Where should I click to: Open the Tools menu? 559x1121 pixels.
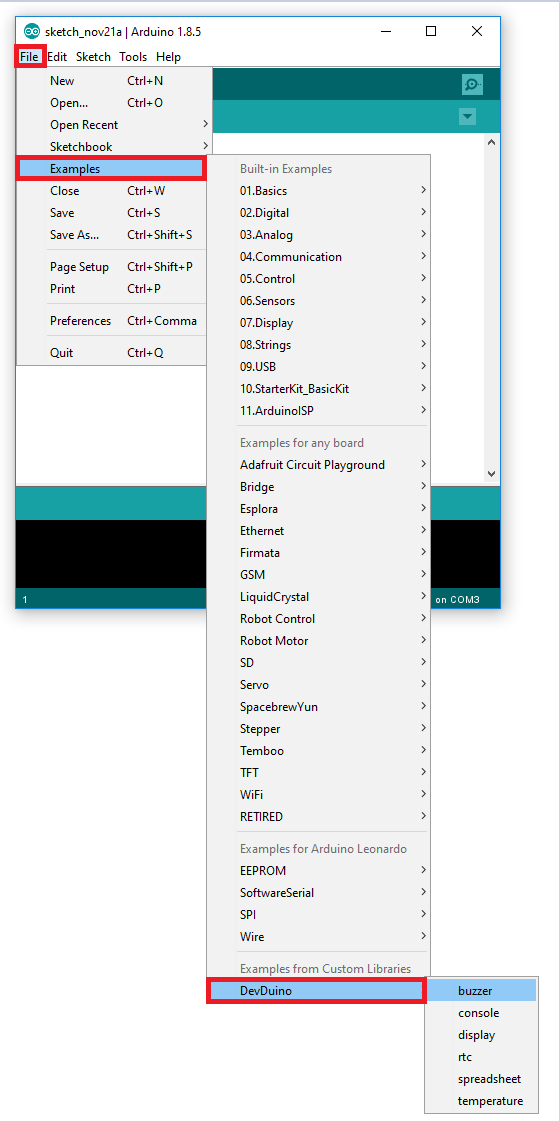coord(133,57)
